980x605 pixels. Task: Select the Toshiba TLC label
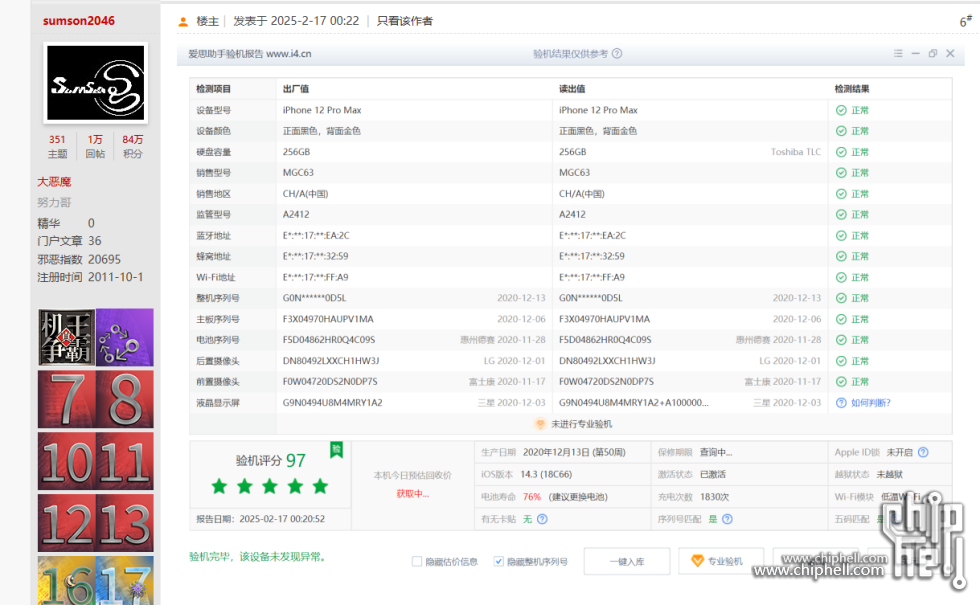click(x=796, y=152)
